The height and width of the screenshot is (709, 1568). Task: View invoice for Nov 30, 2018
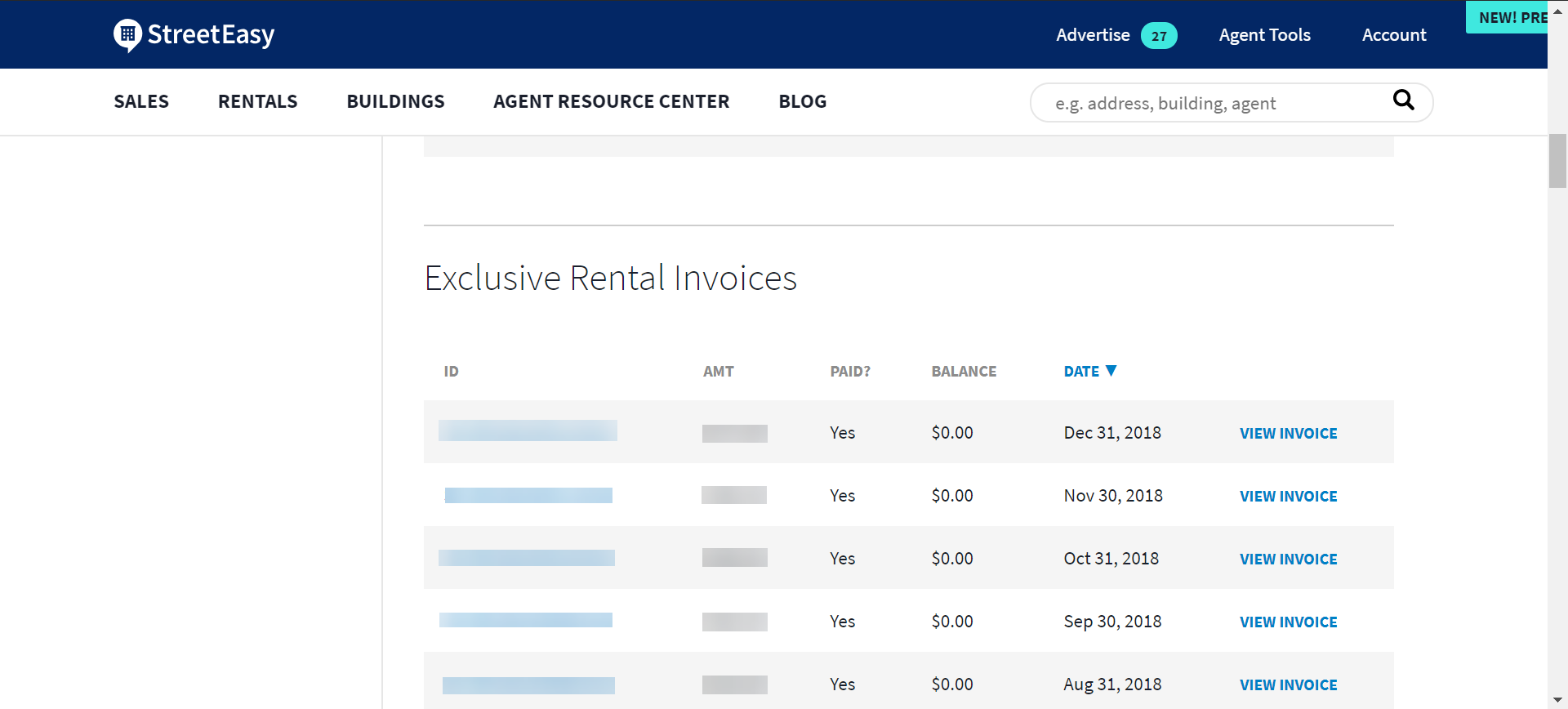(1288, 497)
